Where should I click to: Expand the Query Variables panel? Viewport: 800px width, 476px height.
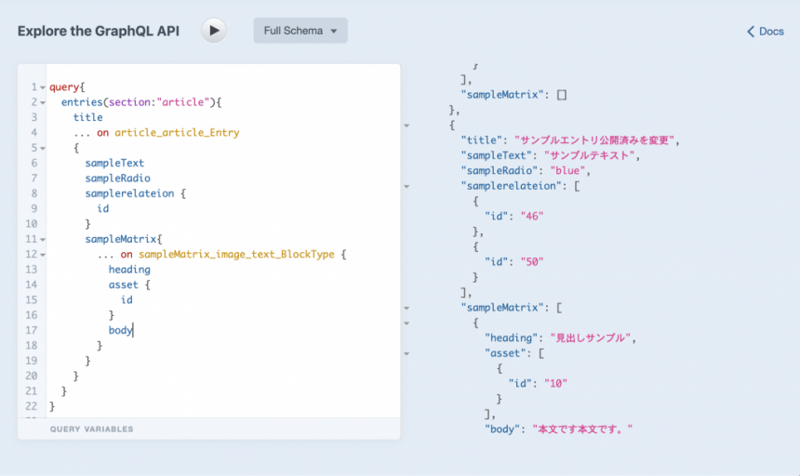coord(92,429)
